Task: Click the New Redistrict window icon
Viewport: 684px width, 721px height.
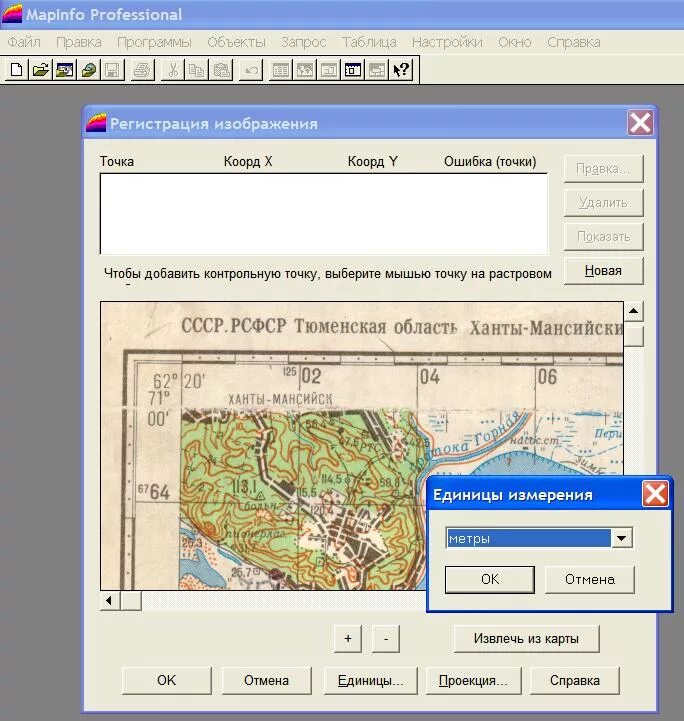Action: tap(376, 70)
